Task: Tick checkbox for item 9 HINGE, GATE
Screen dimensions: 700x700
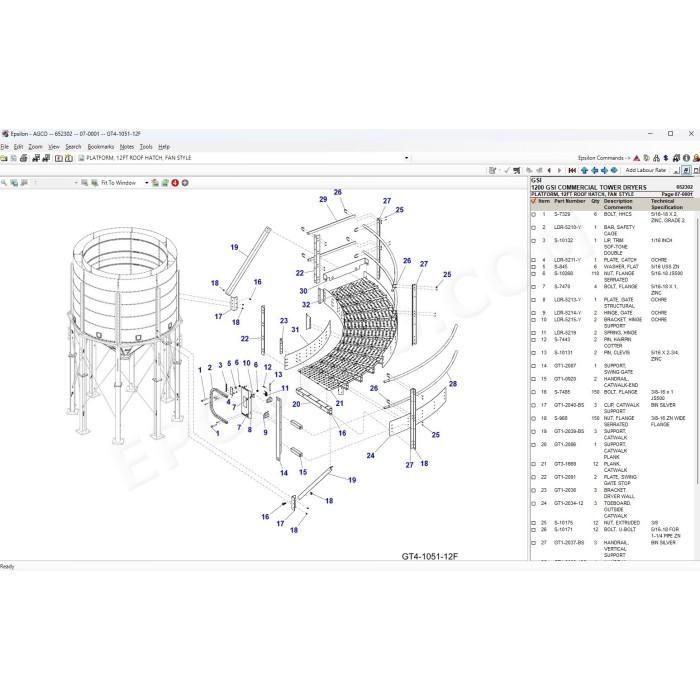Action: (x=533, y=313)
